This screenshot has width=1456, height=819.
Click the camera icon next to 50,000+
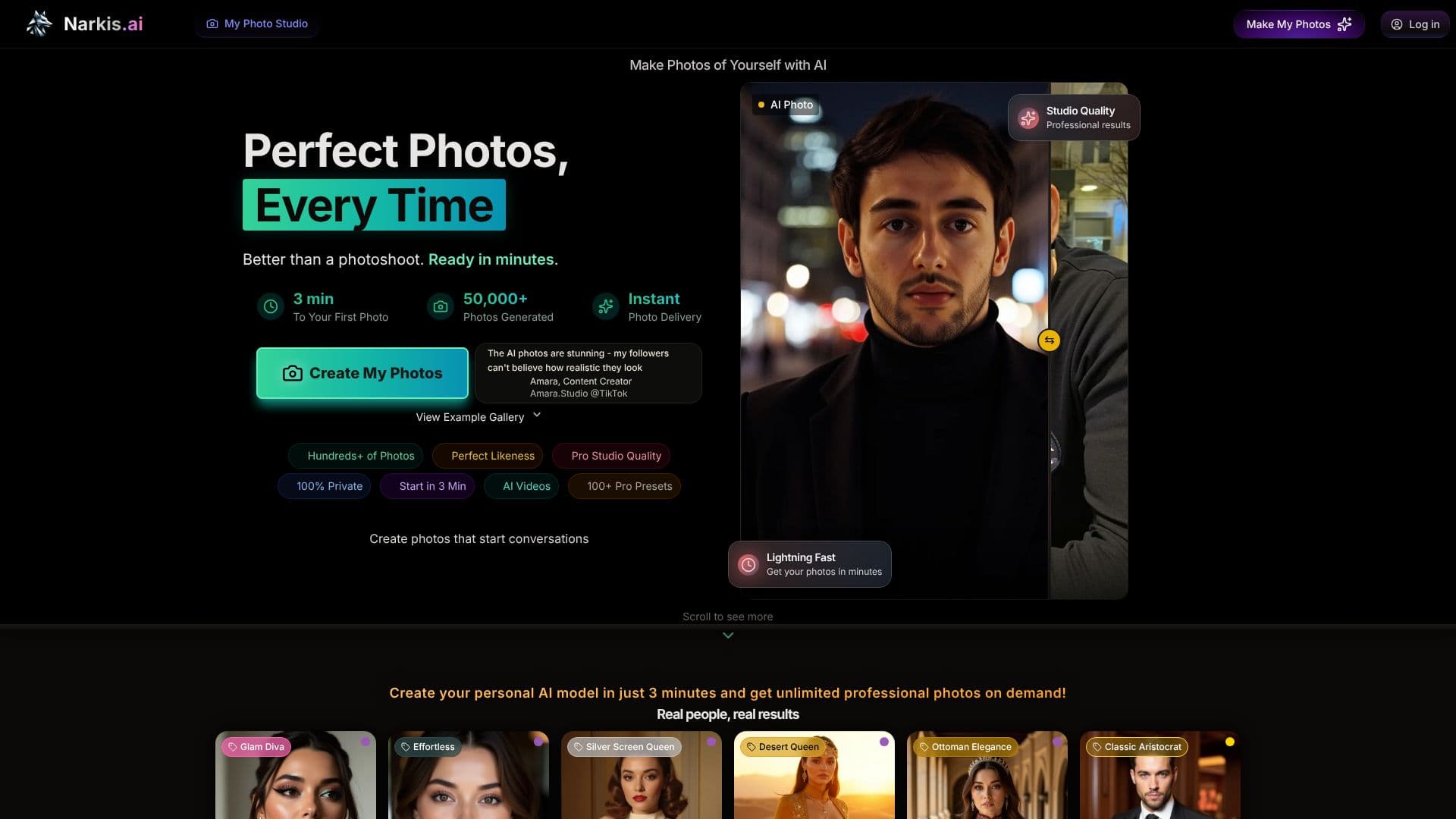[x=441, y=306]
